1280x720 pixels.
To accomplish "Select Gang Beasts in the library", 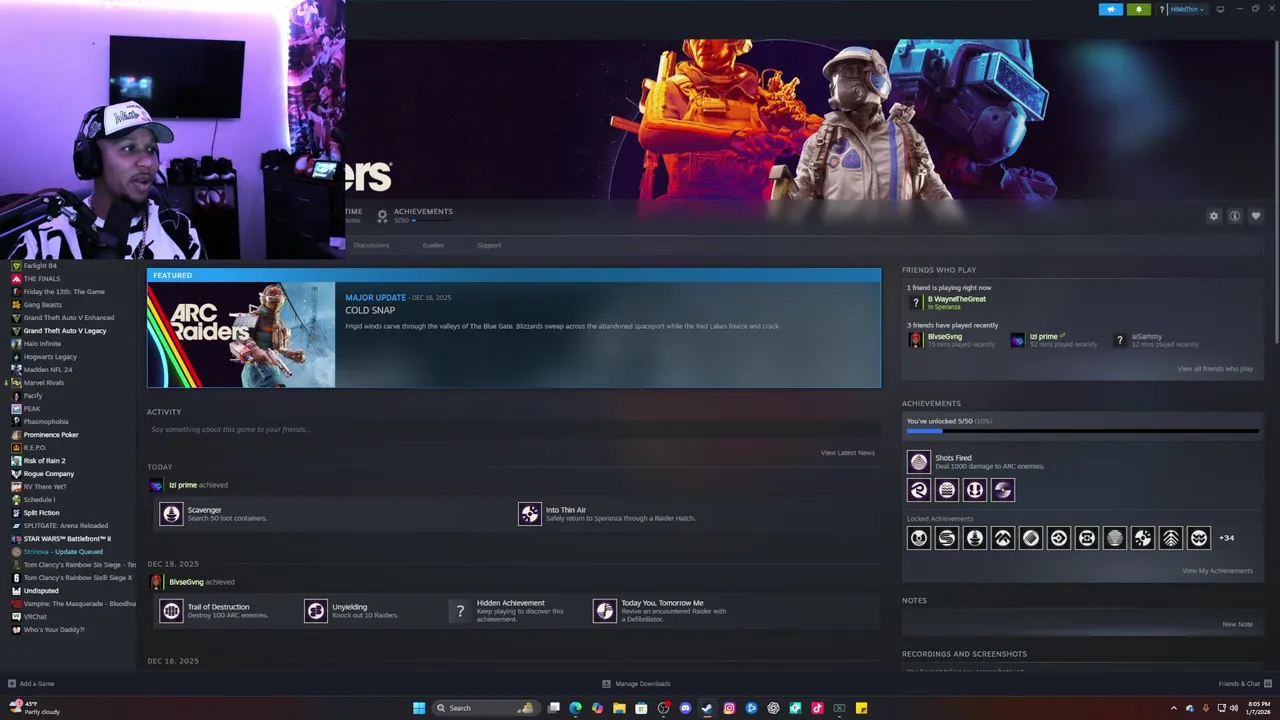I will [43, 305].
